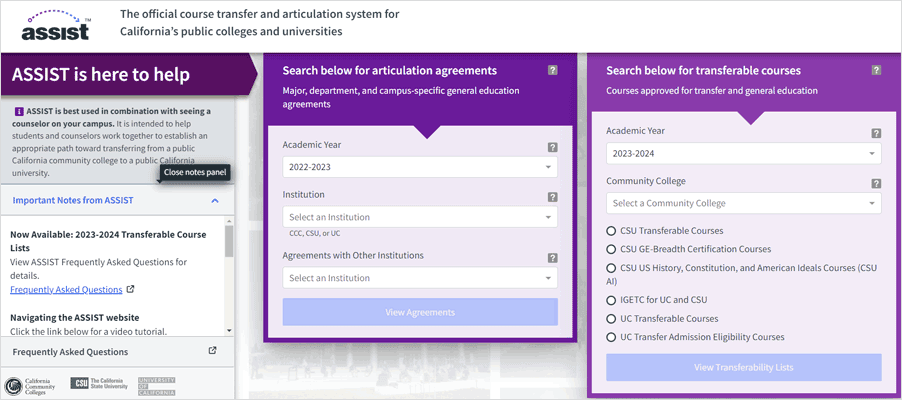Open Select a Community College dropdown

click(x=744, y=203)
